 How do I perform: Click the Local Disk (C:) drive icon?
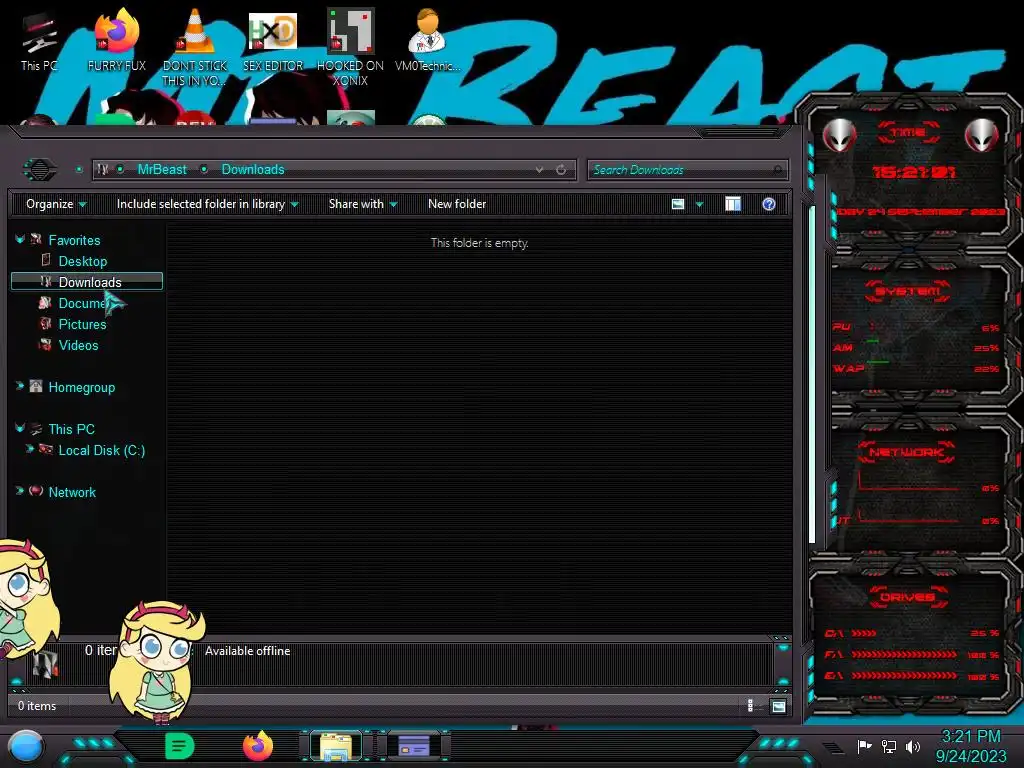coord(46,449)
